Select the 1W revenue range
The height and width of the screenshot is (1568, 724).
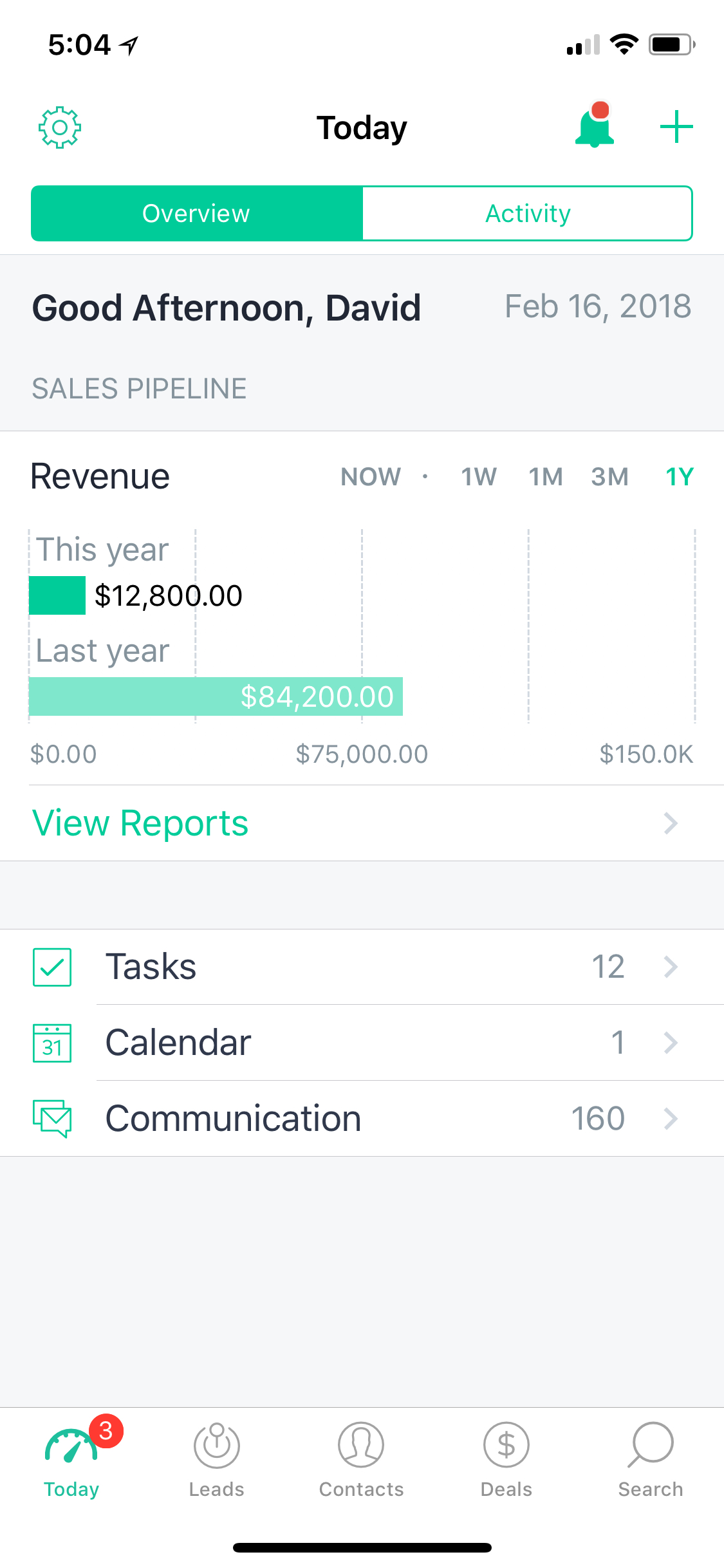click(478, 477)
